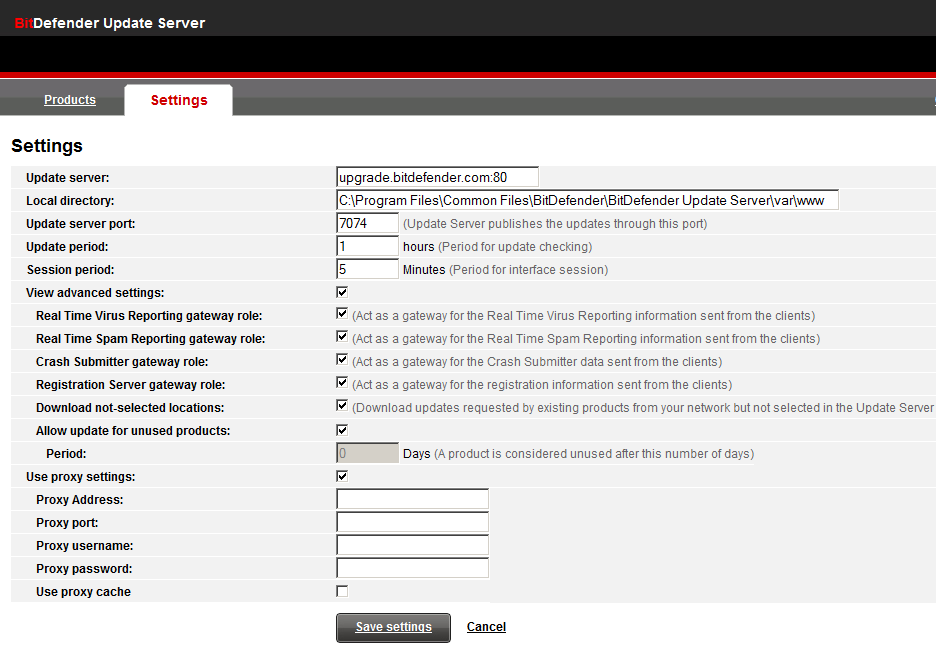Click the 'Use proxy cache' label
936x651 pixels.
pyautogui.click(x=84, y=592)
